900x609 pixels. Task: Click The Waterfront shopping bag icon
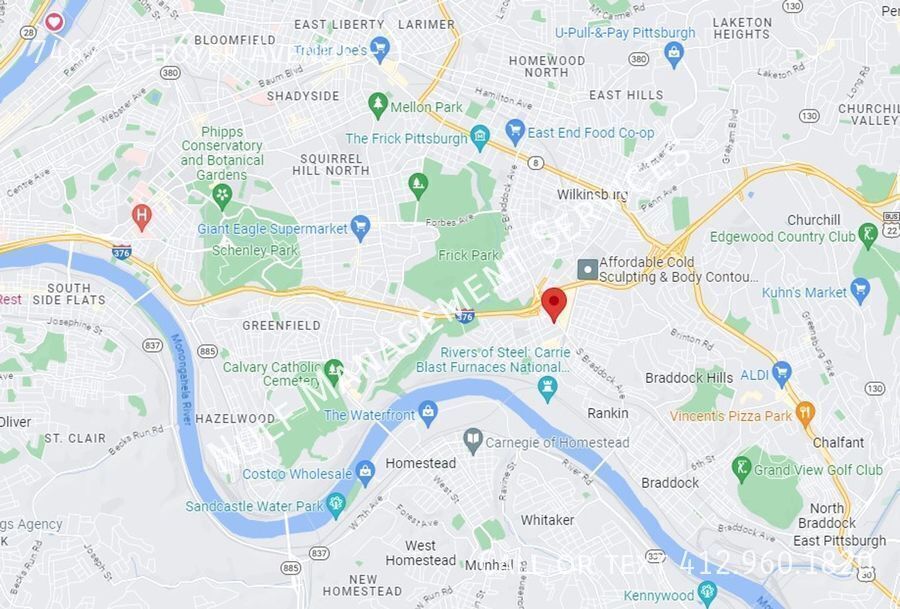428,413
